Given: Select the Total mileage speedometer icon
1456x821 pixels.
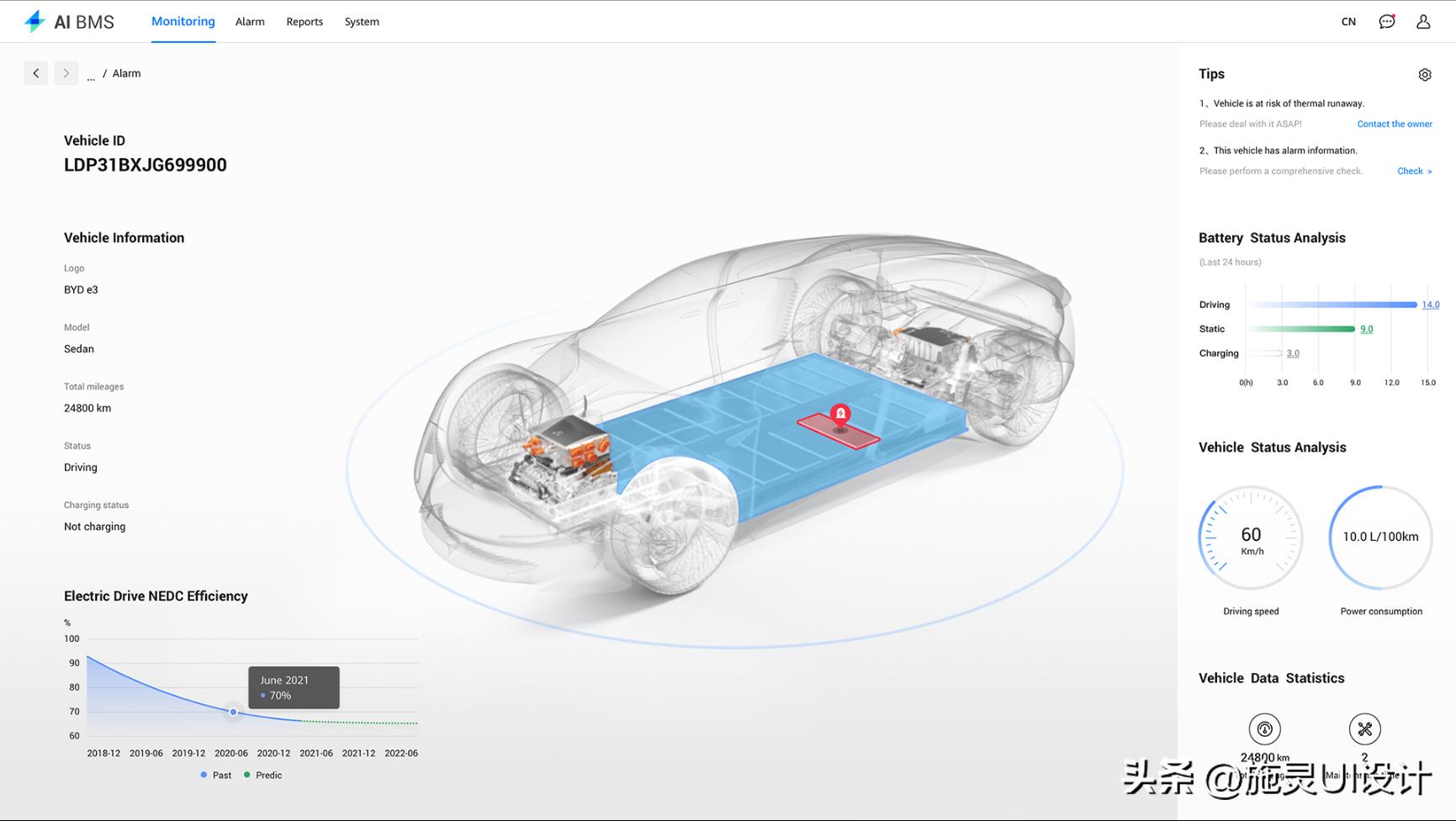Looking at the screenshot, I should click(x=1264, y=728).
